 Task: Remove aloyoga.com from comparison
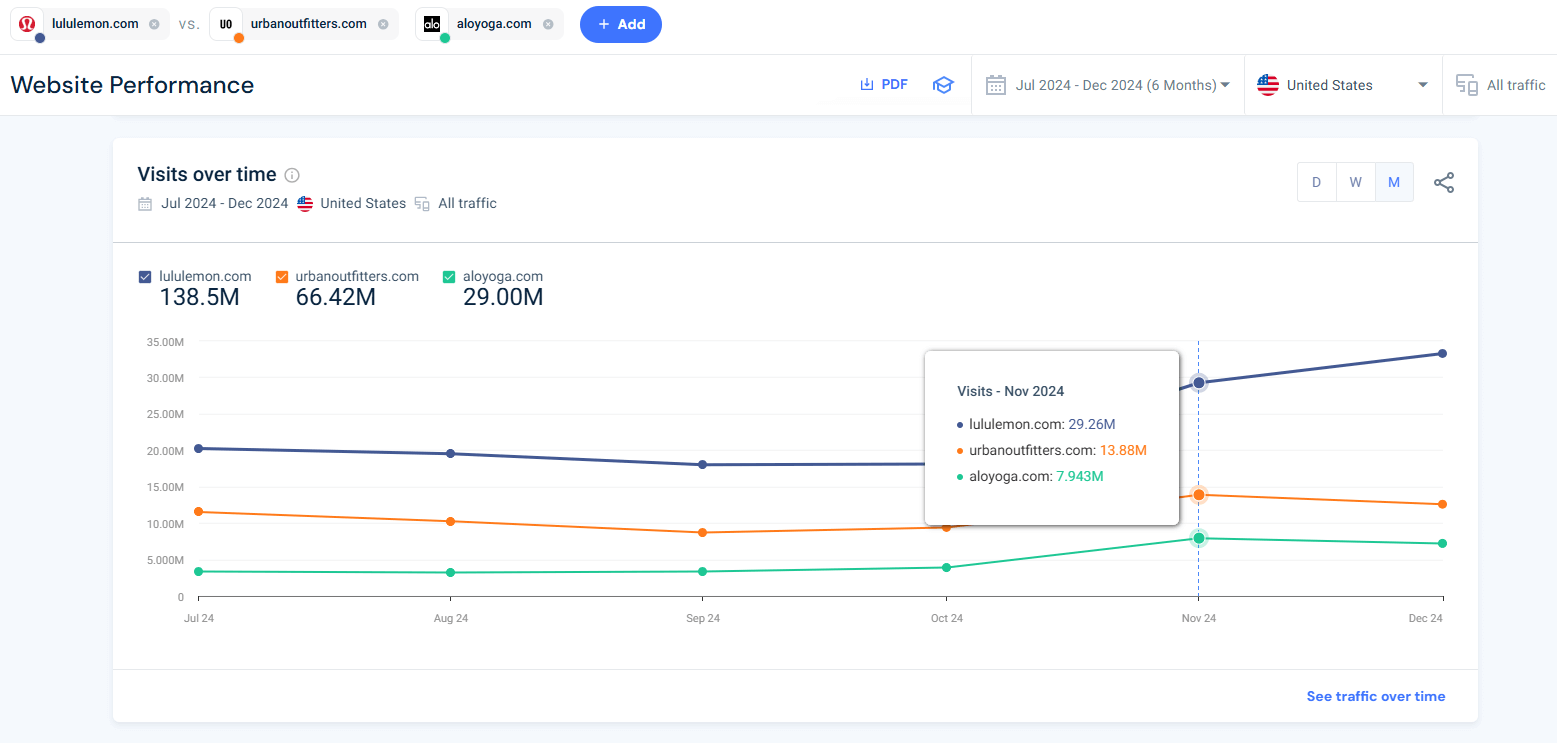[548, 24]
